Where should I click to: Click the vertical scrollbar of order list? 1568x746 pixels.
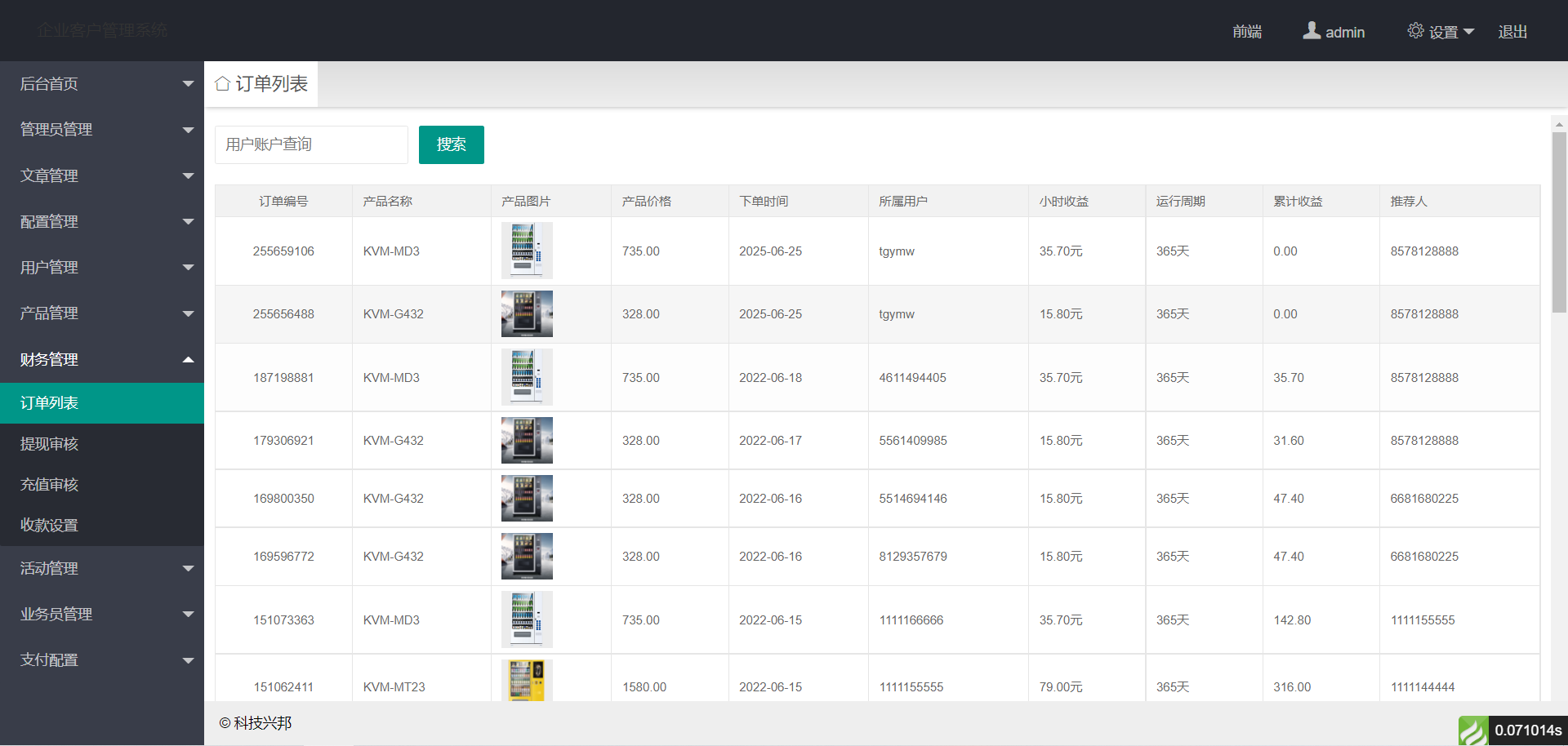1558,222
